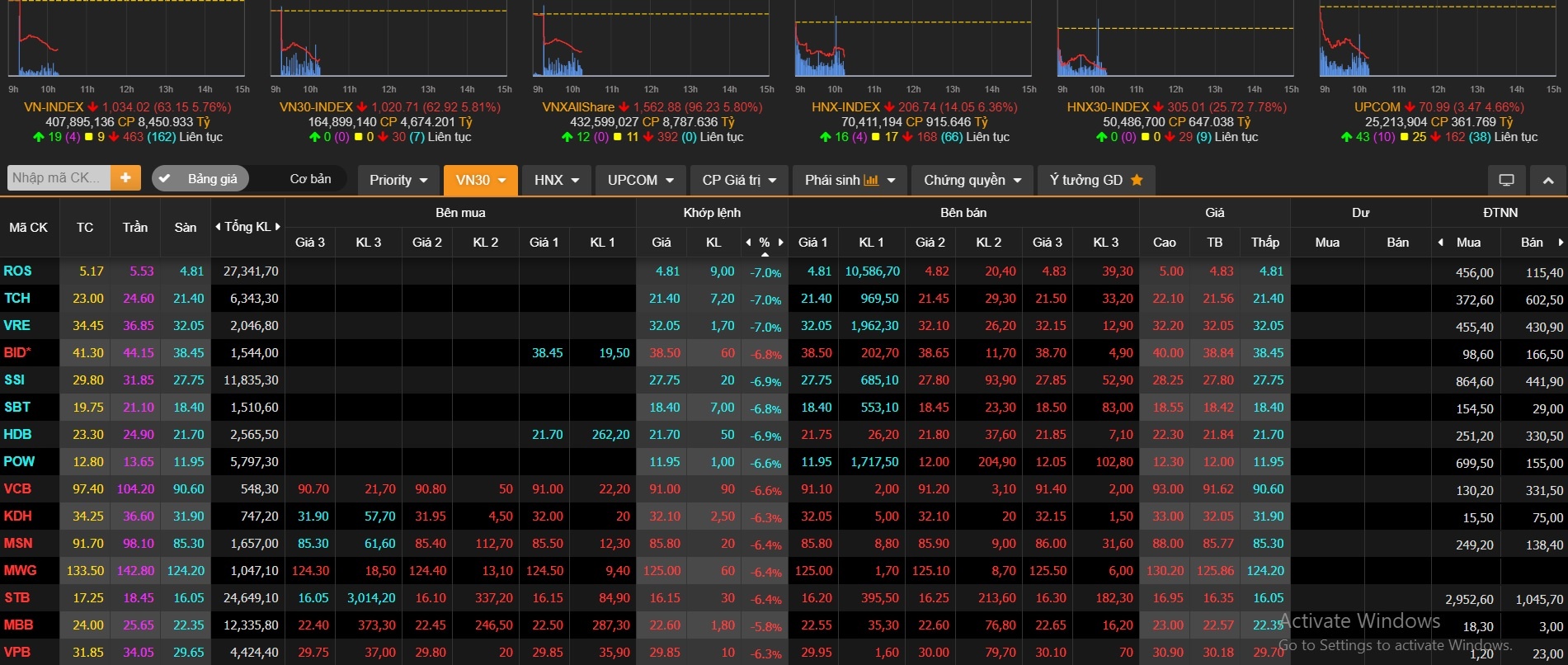Type in the Nhập mã CK field
1568x665 pixels.
[58, 178]
